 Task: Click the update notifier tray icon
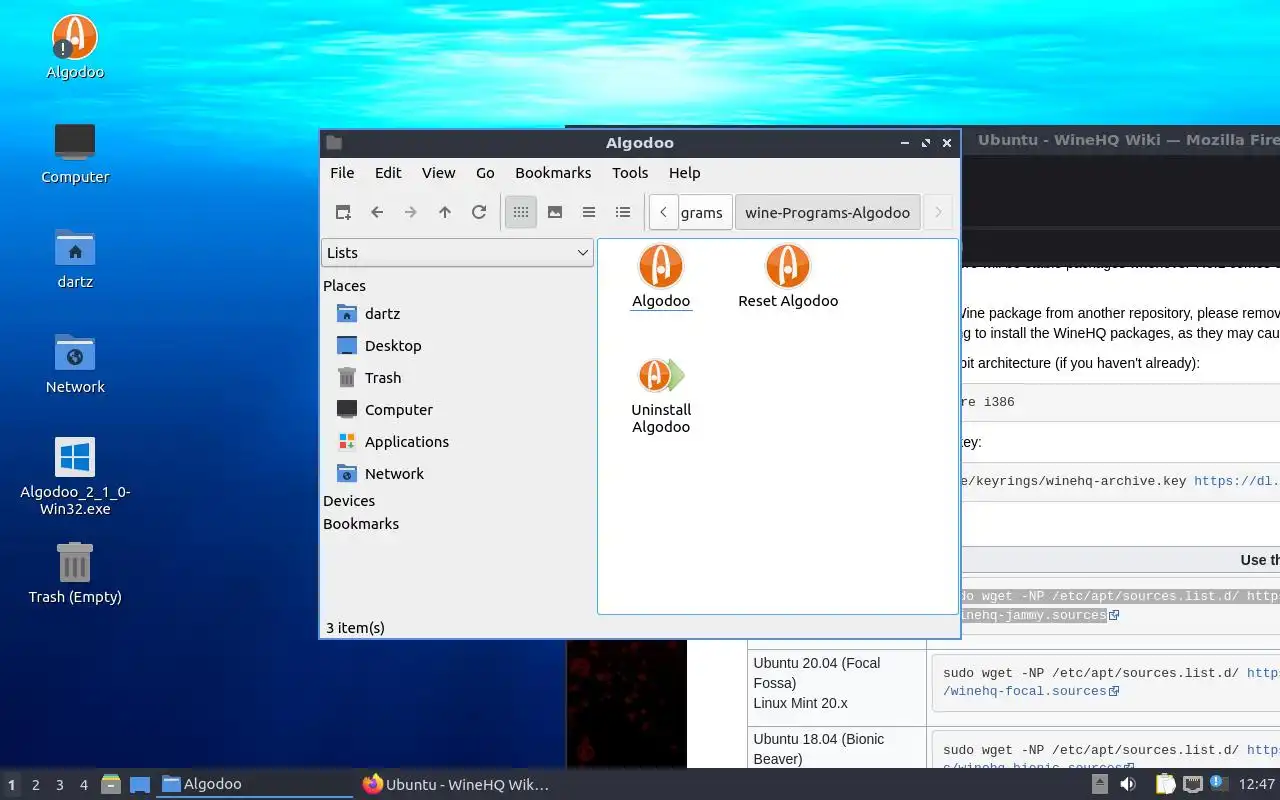click(x=1218, y=783)
